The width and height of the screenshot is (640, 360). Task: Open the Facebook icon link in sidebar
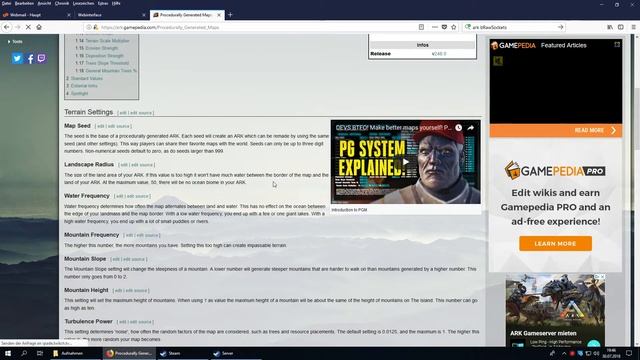[30, 58]
